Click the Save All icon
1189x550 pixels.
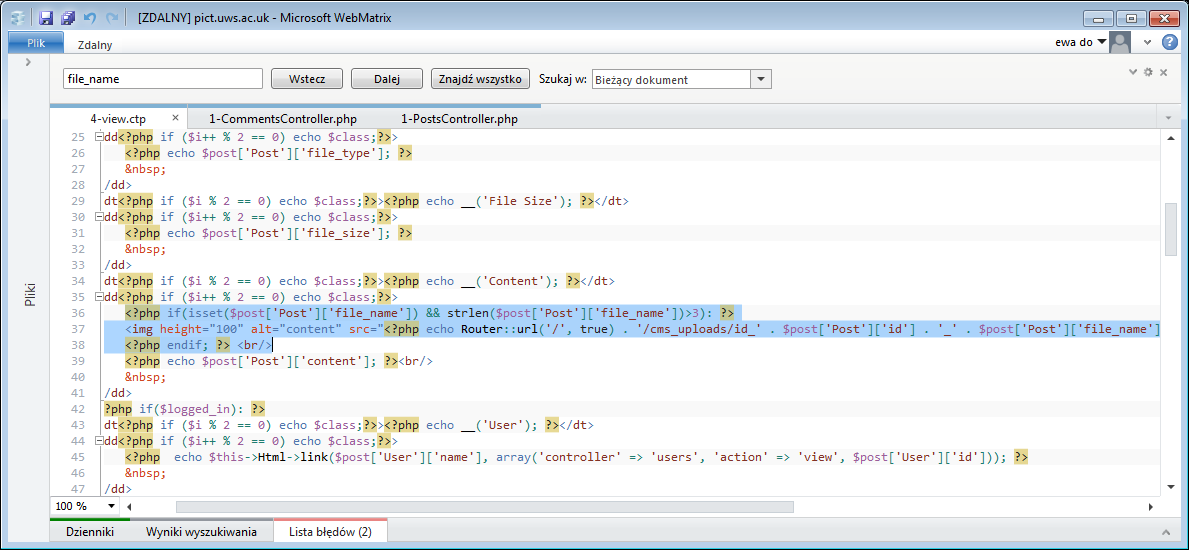[68, 17]
